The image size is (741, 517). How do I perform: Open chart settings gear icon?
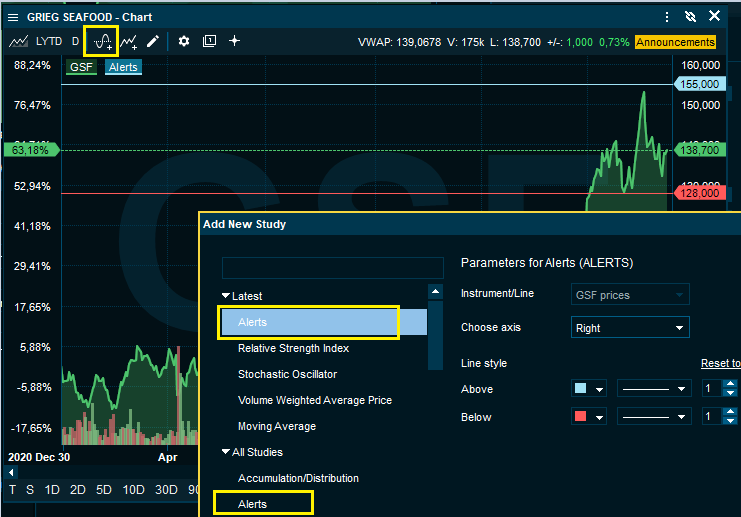183,41
